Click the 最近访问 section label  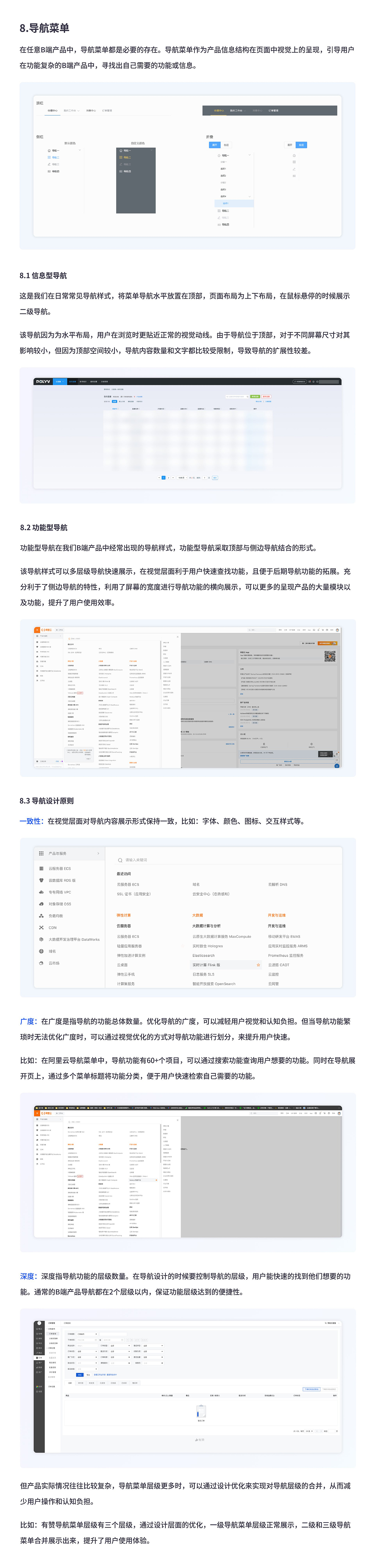123,874
